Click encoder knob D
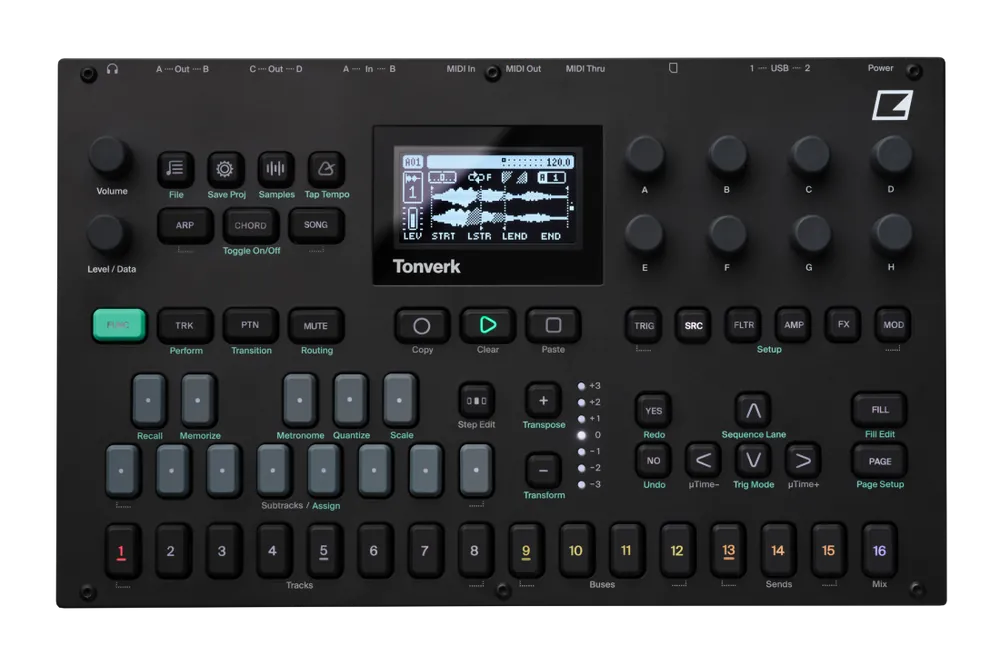Screen dimensions: 1000x666 point(892,154)
